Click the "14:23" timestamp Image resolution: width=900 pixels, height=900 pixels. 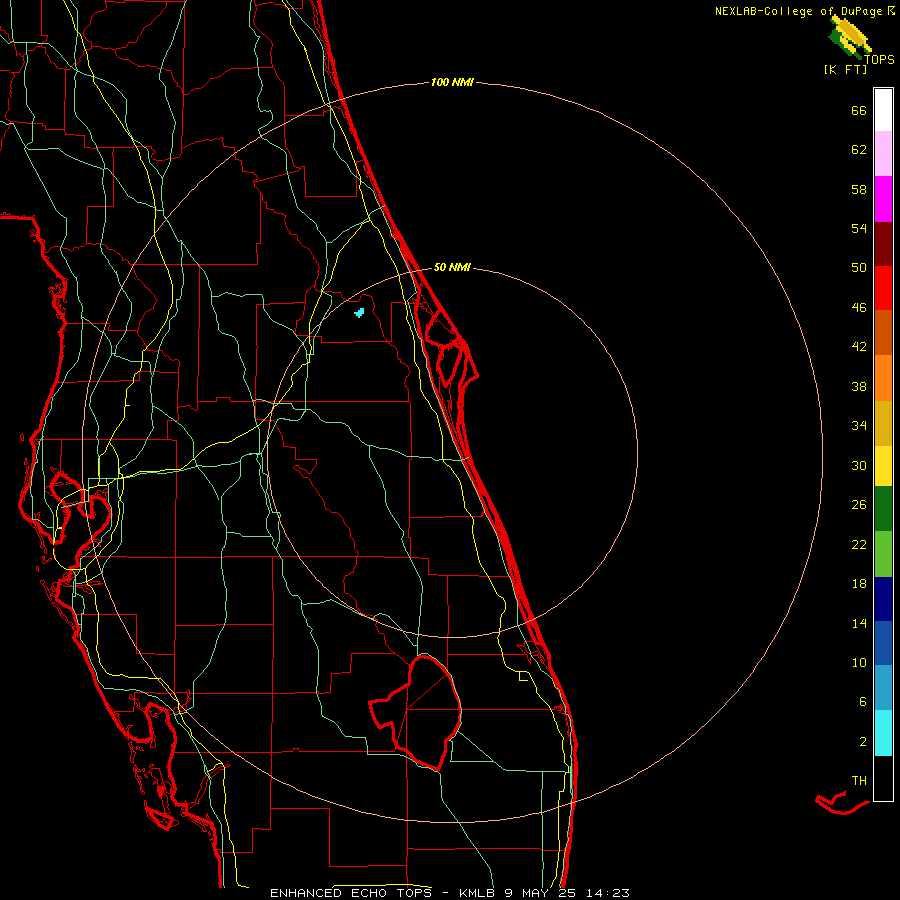(607, 893)
